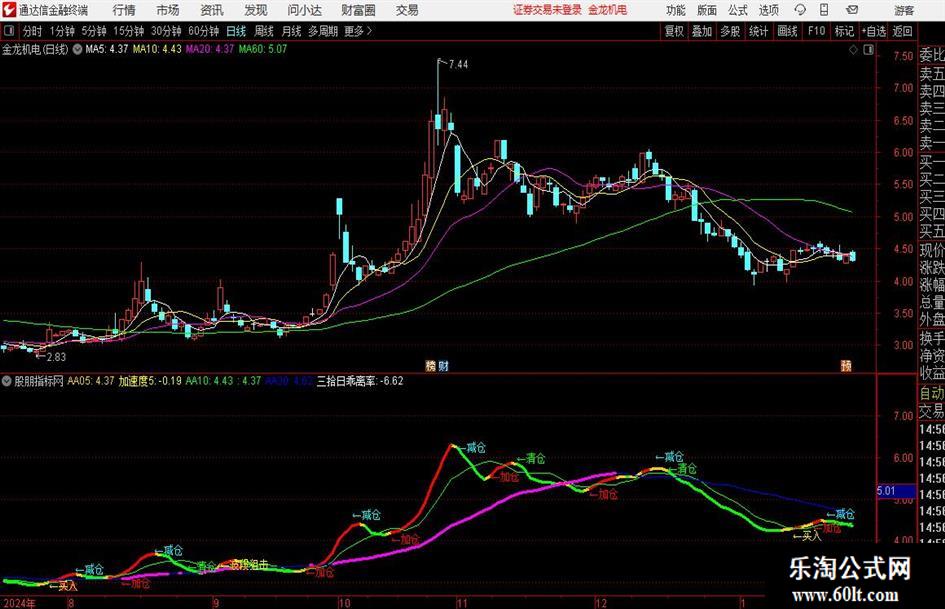Click the MA20: 4.37 indicator label
The width and height of the screenshot is (945, 609).
pyautogui.click(x=210, y=49)
